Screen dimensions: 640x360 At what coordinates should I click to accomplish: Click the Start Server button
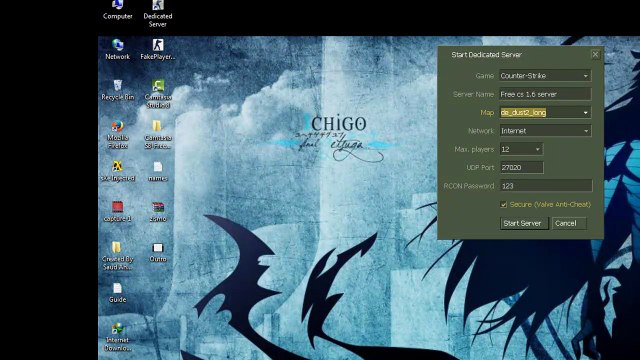pos(524,223)
